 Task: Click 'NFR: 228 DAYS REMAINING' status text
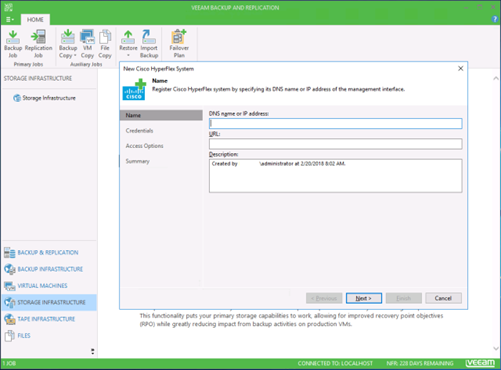pyautogui.click(x=420, y=363)
